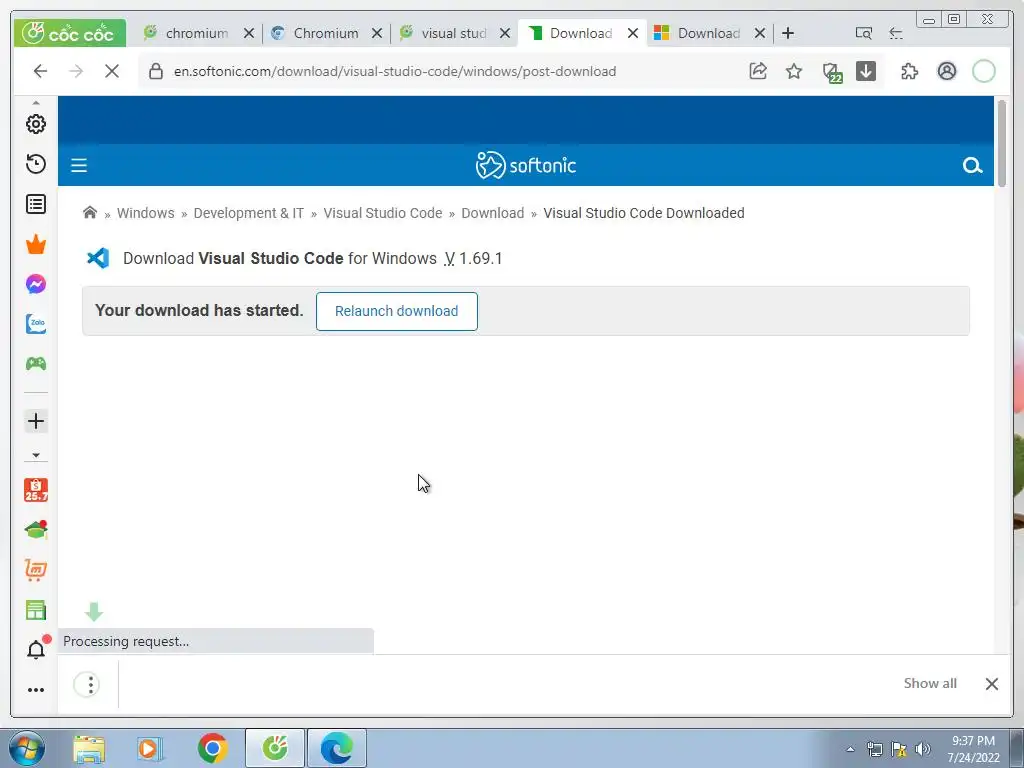Viewport: 1024px width, 768px height.
Task: Open the volume control in system tray
Action: click(923, 749)
